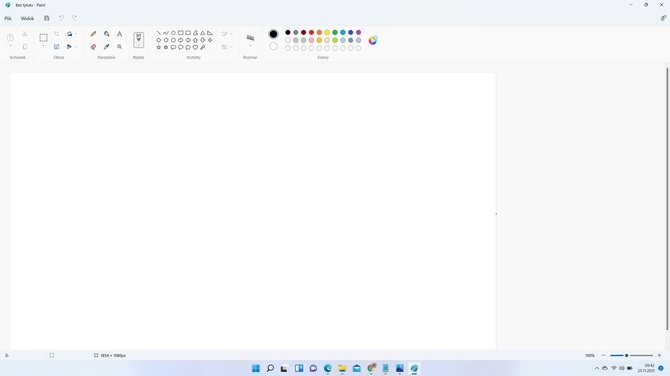Viewport: 670px width, 376px height.
Task: Pick the yellow color swatch
Action: pyautogui.click(x=327, y=32)
